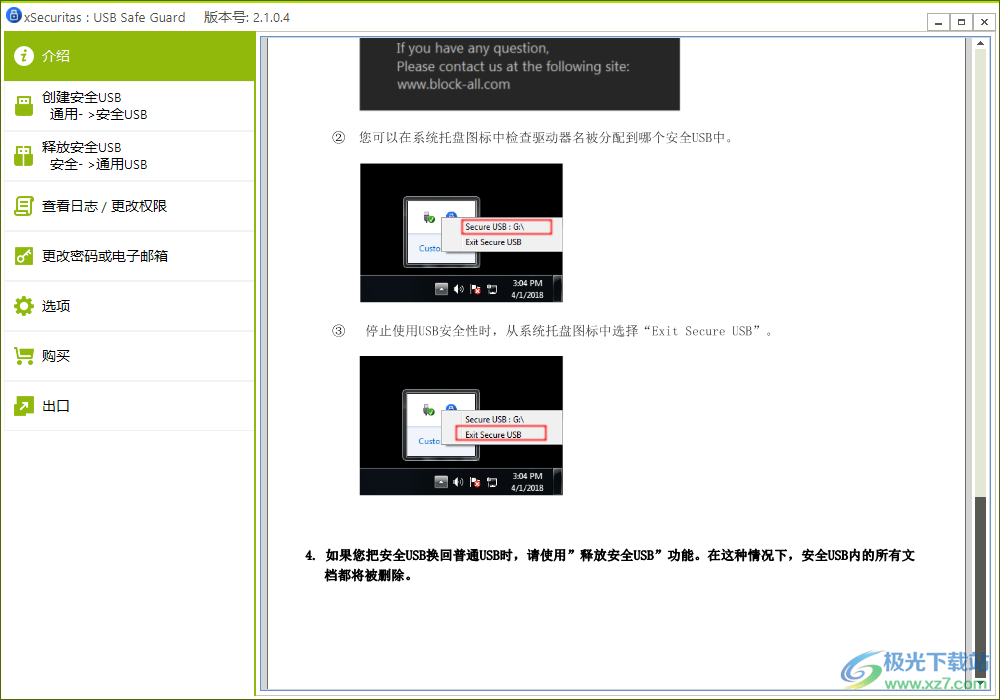This screenshot has width=1000, height=700.
Task: Click the 释放安全USB sidebar icon
Action: point(23,156)
